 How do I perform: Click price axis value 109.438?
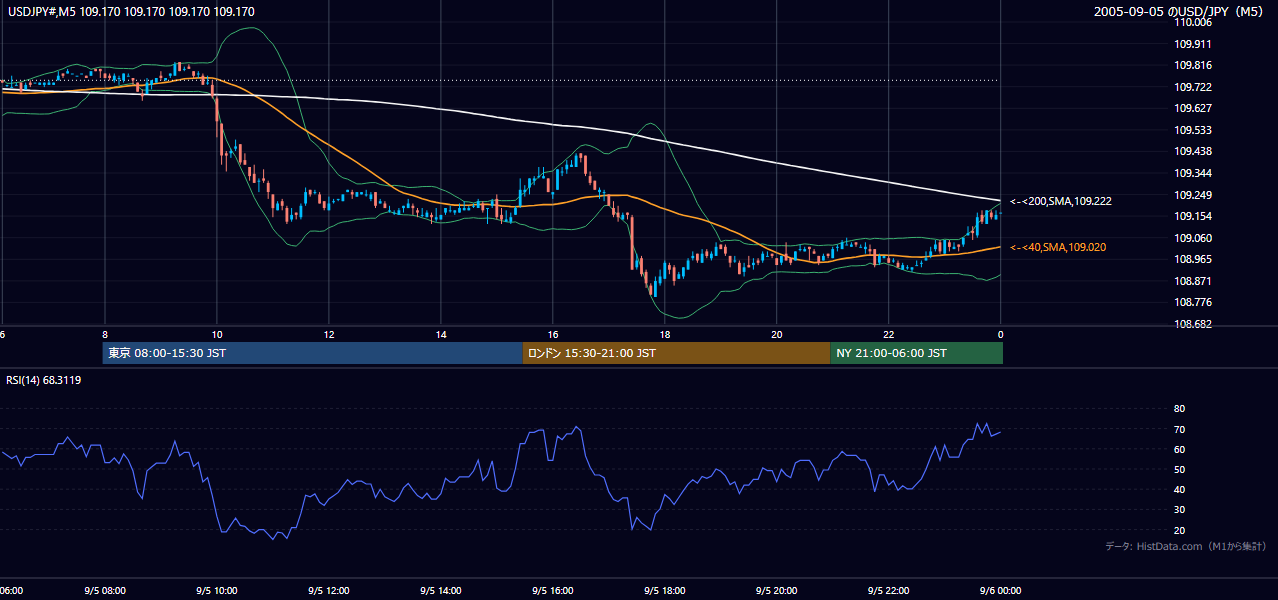pyautogui.click(x=1192, y=151)
